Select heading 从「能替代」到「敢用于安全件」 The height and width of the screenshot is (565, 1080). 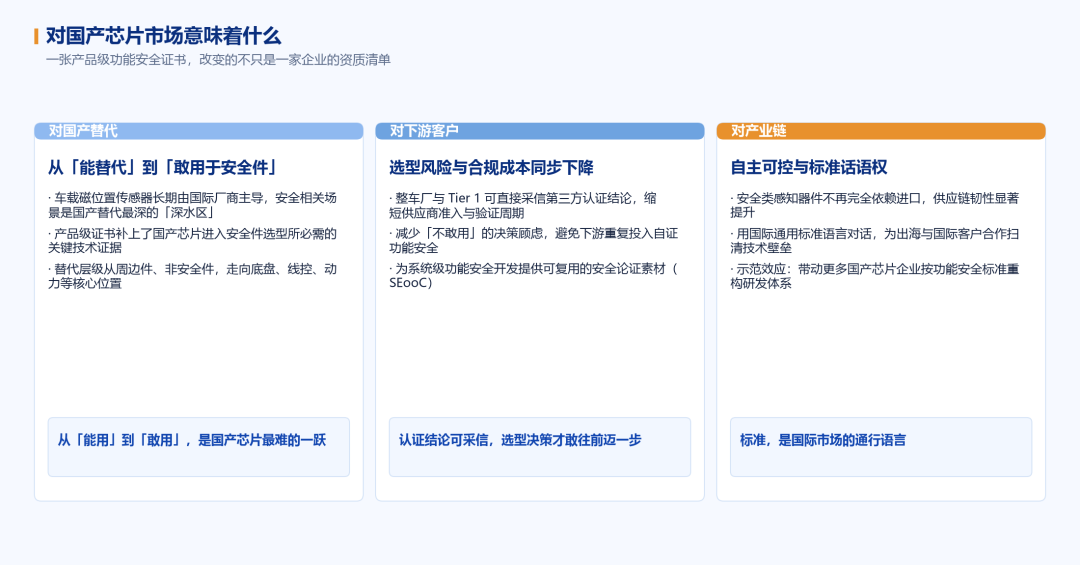164,167
